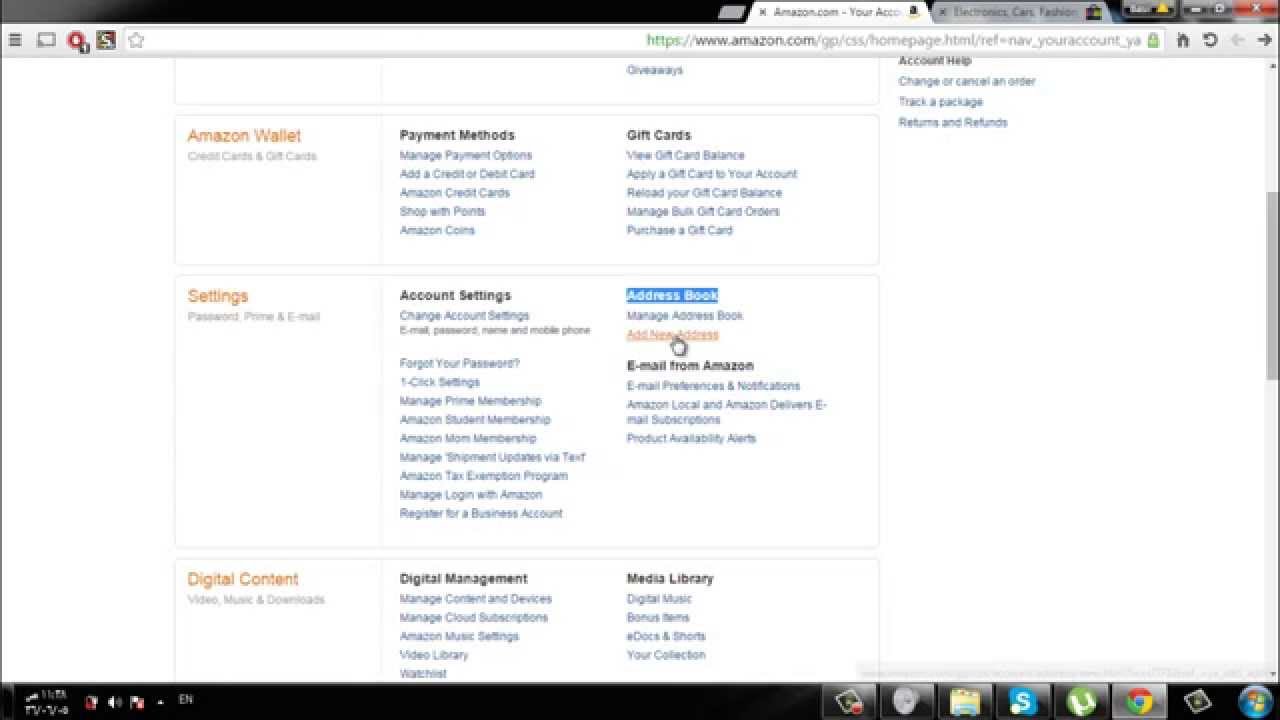The image size is (1280, 720).
Task: Close the Amazon.com Your Account tab
Action: pyautogui.click(x=763, y=12)
